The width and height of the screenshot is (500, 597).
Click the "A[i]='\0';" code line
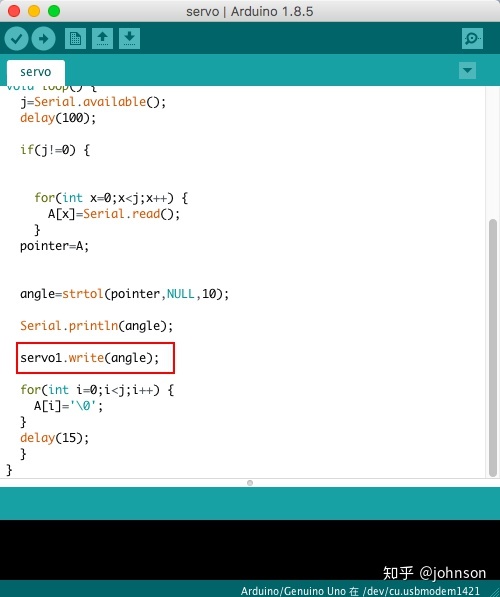tap(69, 406)
